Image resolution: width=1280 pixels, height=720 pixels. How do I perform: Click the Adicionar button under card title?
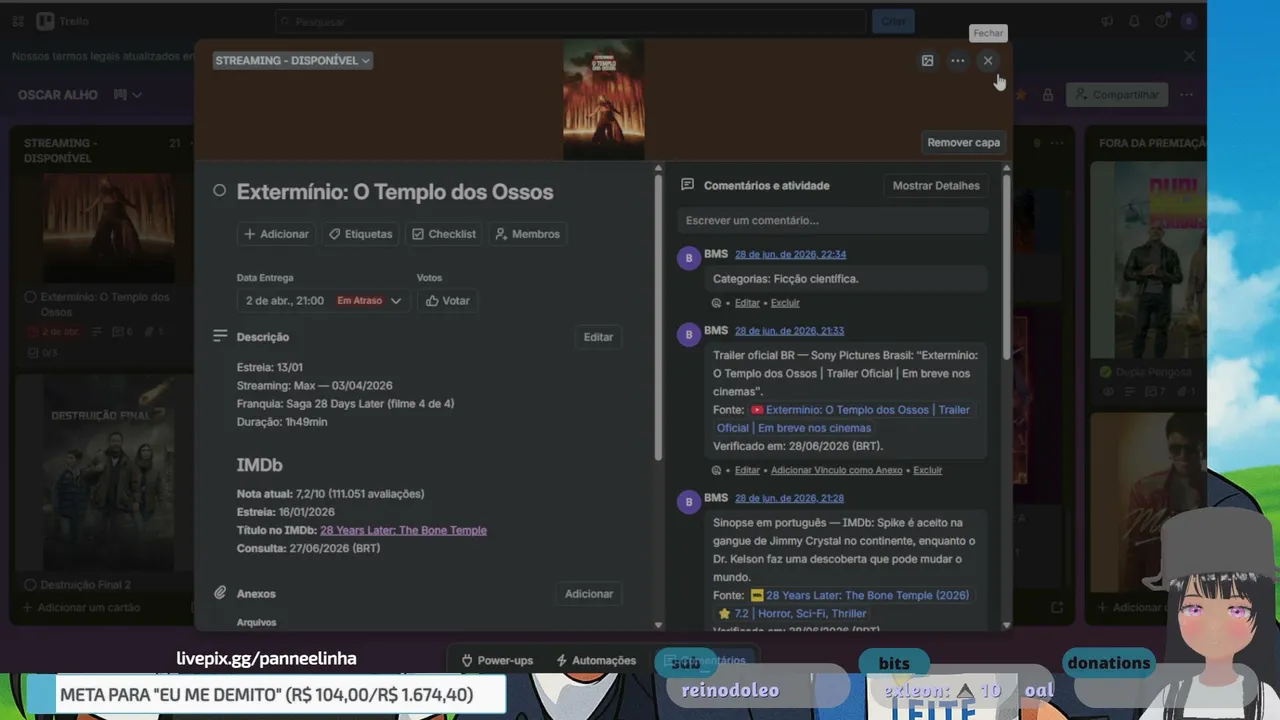[x=276, y=234]
